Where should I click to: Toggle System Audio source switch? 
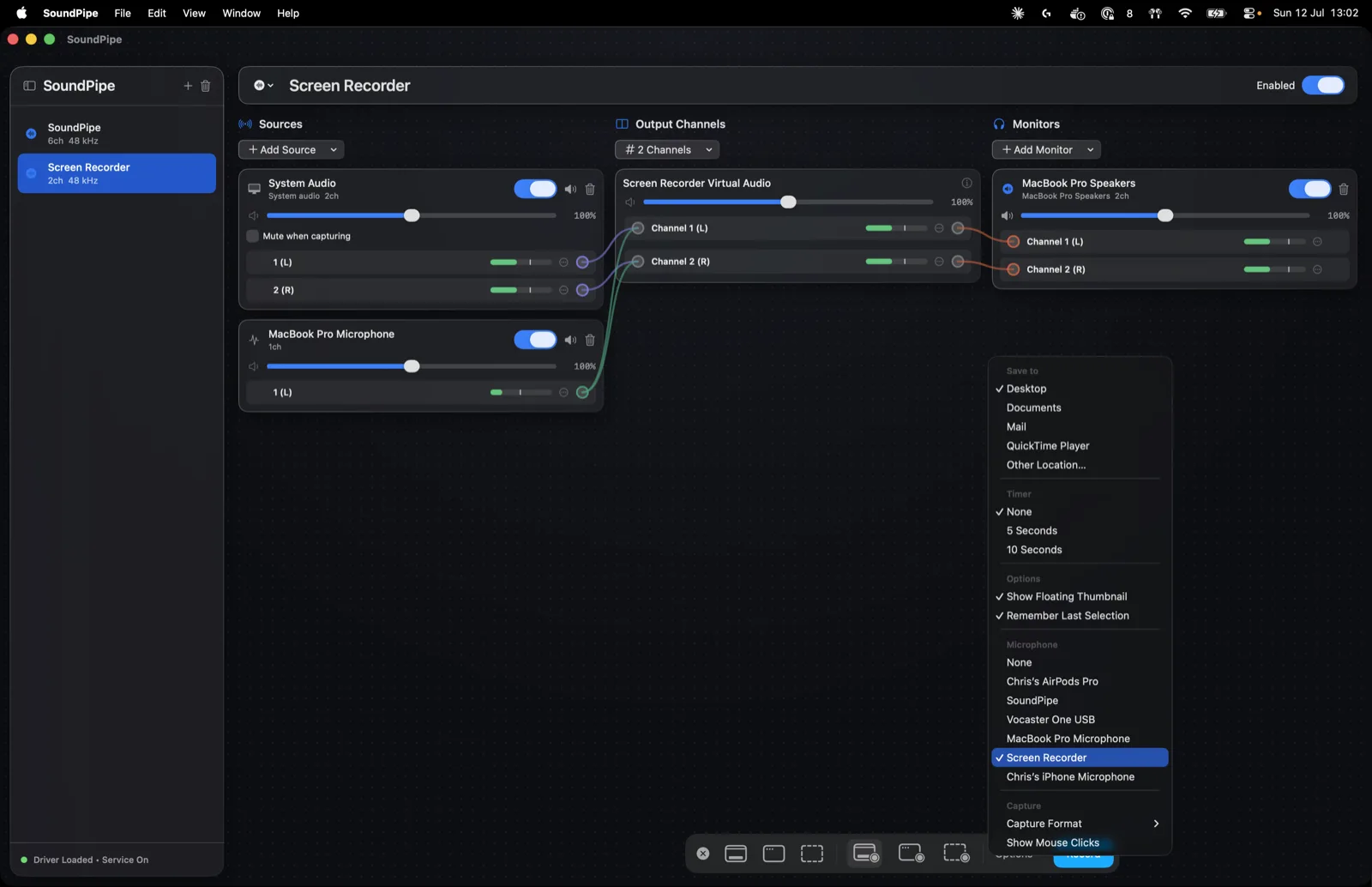[x=535, y=189]
